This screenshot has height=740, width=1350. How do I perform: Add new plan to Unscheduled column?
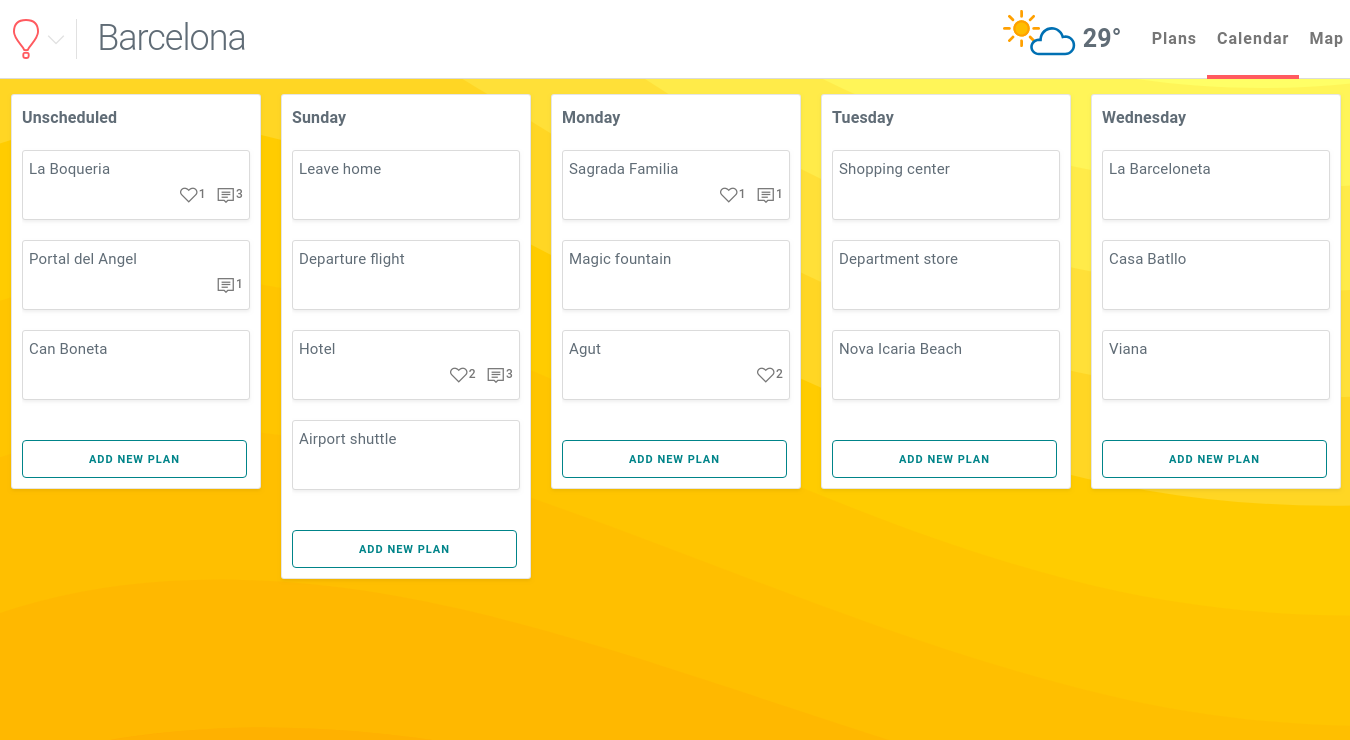click(134, 459)
